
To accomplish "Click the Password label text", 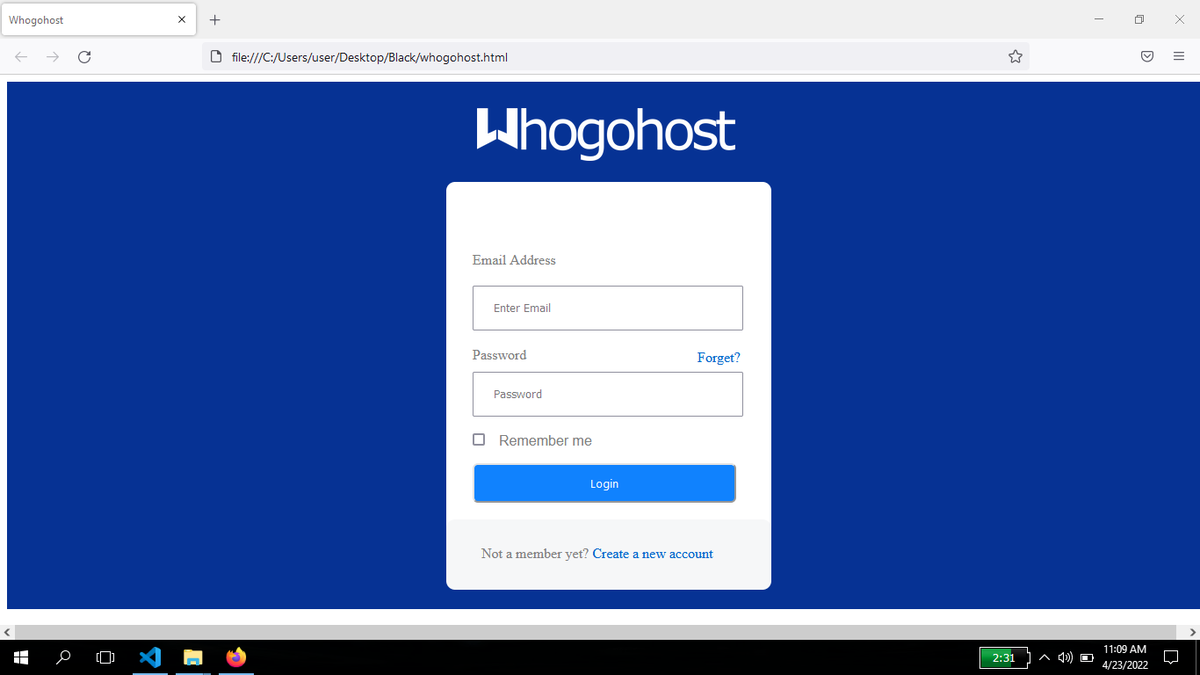I will [499, 355].
